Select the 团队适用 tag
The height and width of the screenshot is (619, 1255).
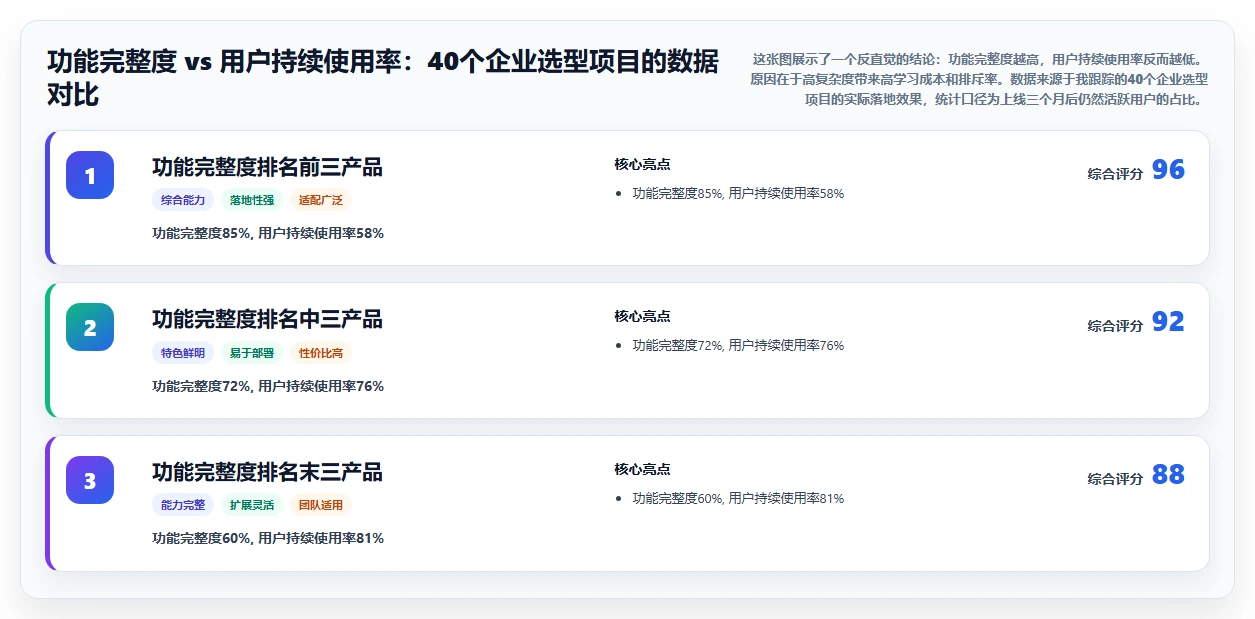(x=321, y=505)
